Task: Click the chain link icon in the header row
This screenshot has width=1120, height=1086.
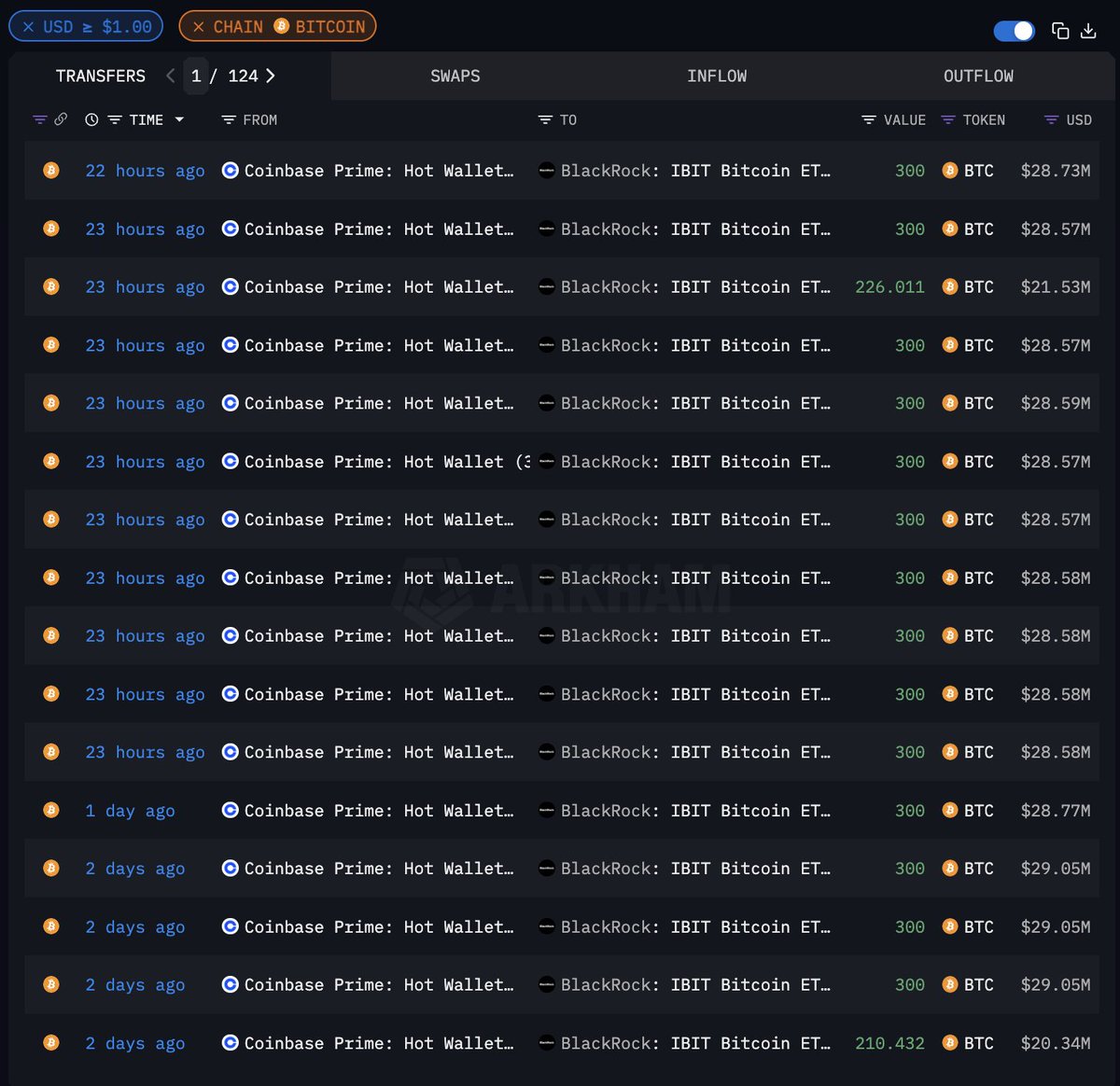Action: (62, 119)
